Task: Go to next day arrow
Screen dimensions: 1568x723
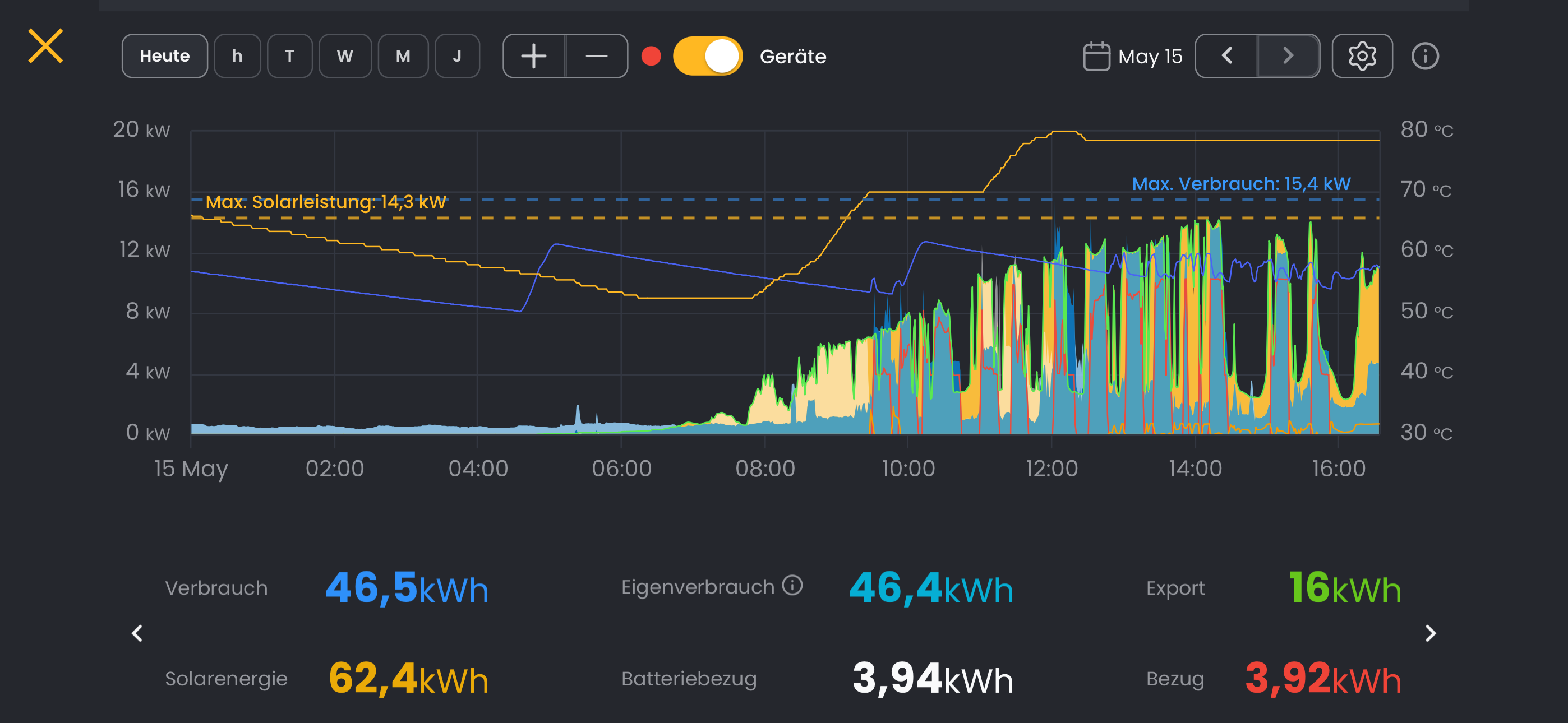Action: pos(1288,56)
